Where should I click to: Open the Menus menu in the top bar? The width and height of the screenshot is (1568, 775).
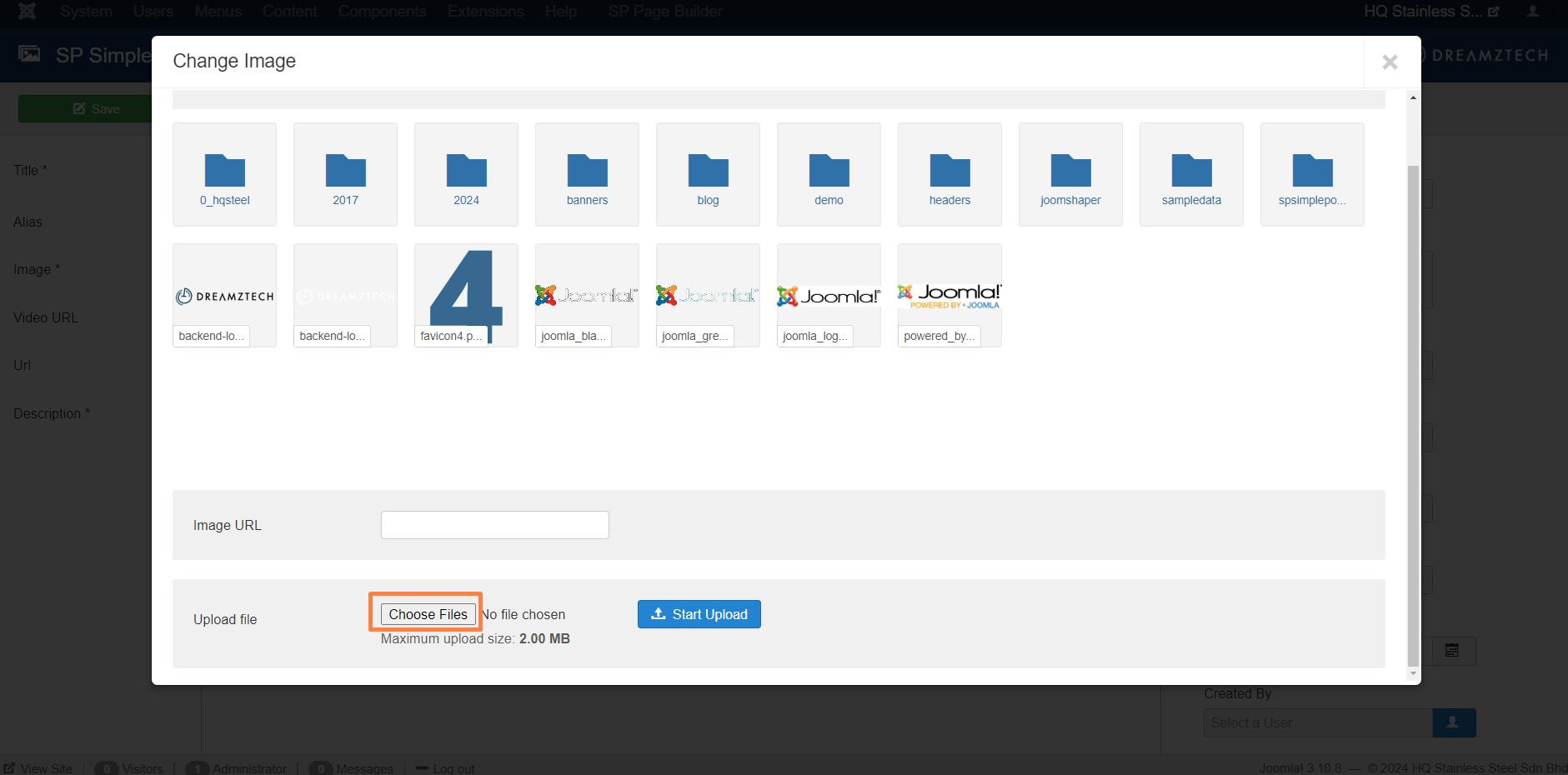(x=218, y=12)
